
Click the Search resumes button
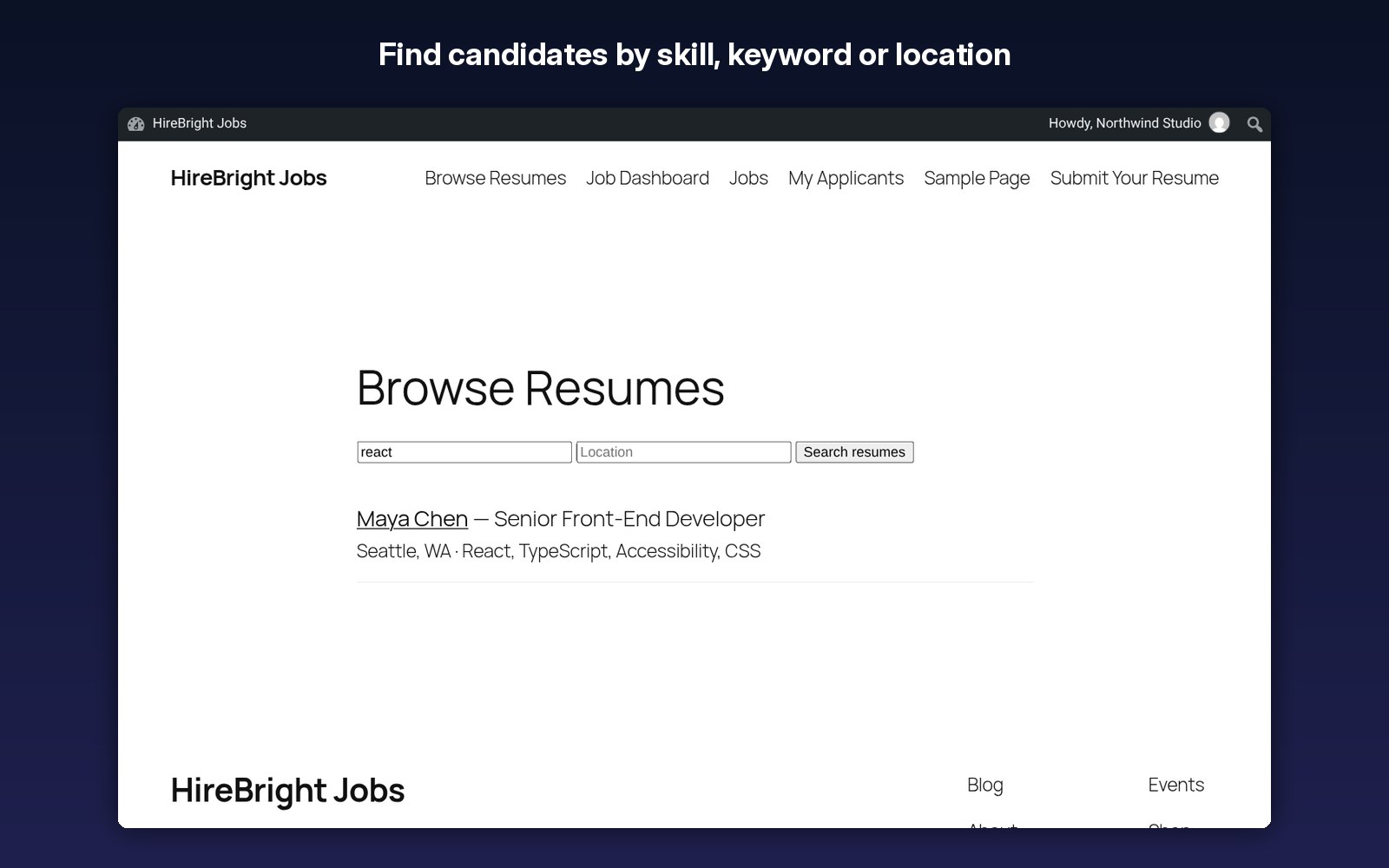pos(854,452)
